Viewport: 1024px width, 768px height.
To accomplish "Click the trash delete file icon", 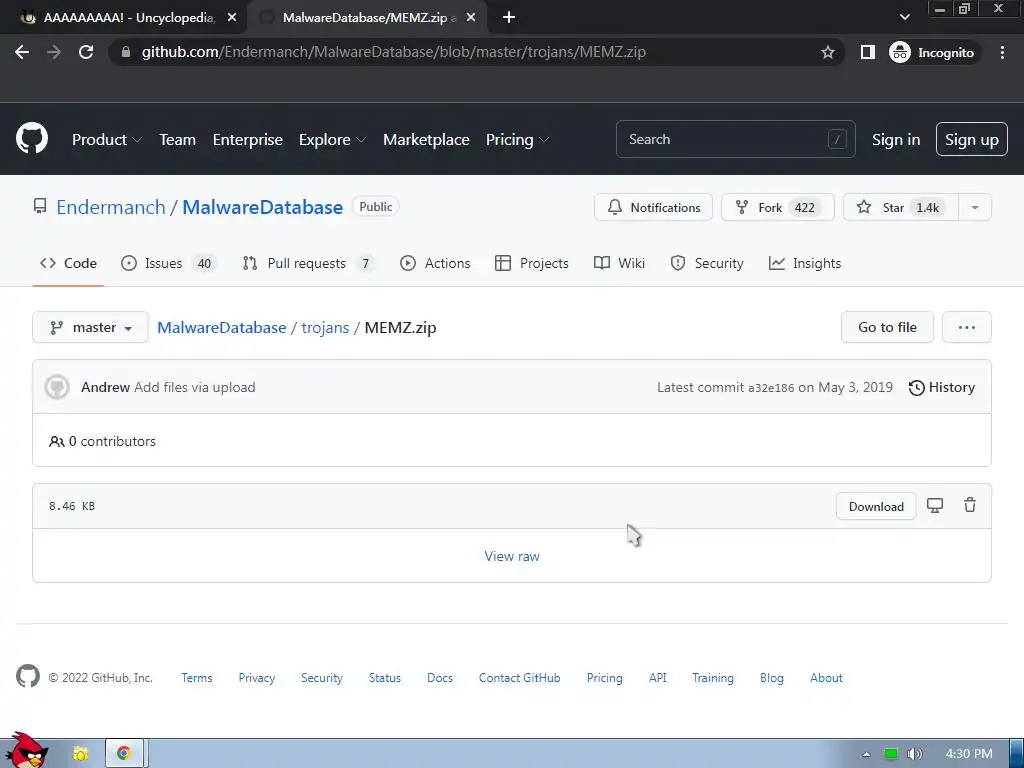I will pos(970,505).
